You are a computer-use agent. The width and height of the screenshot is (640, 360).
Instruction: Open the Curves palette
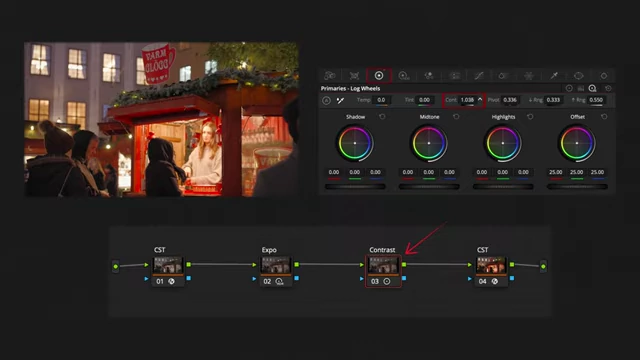click(x=479, y=76)
